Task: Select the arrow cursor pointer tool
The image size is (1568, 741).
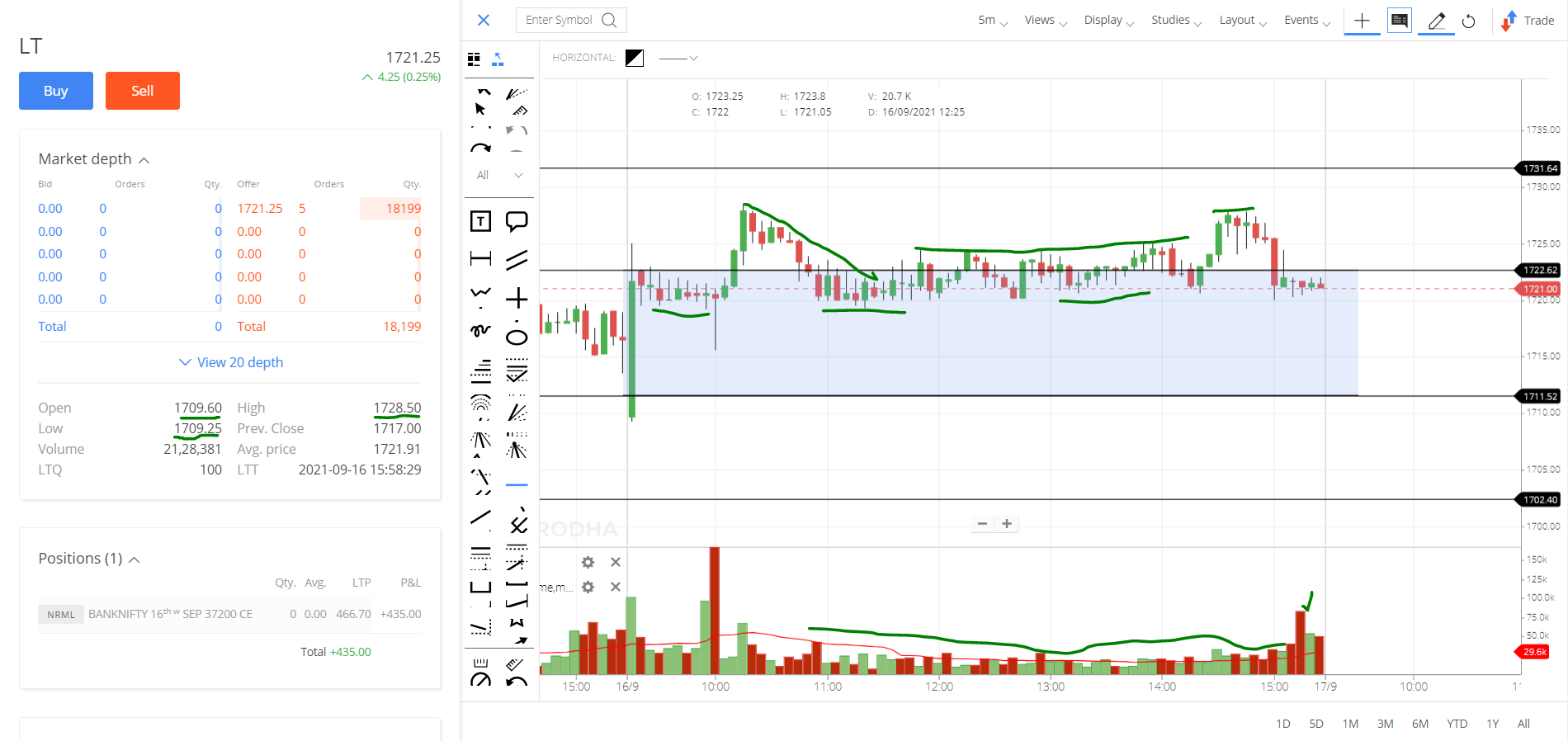Action: coord(480,109)
